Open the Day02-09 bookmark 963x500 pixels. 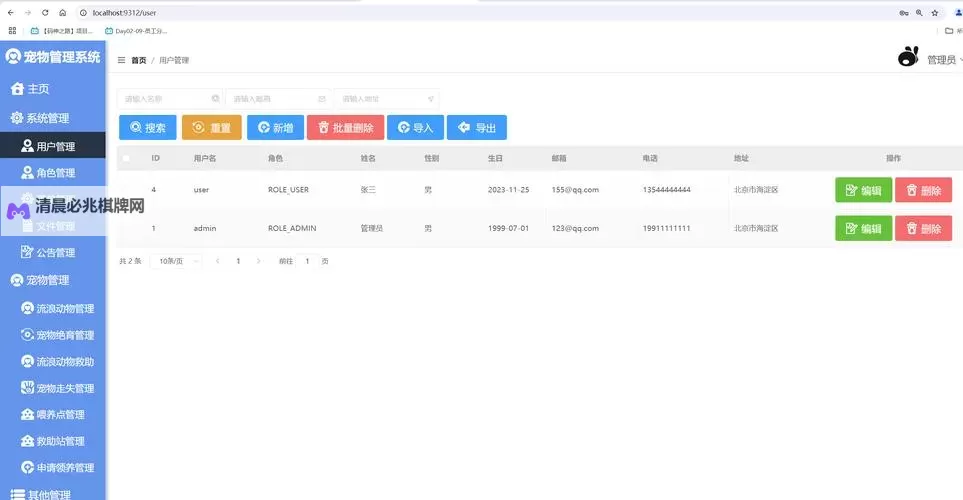pyautogui.click(x=136, y=30)
